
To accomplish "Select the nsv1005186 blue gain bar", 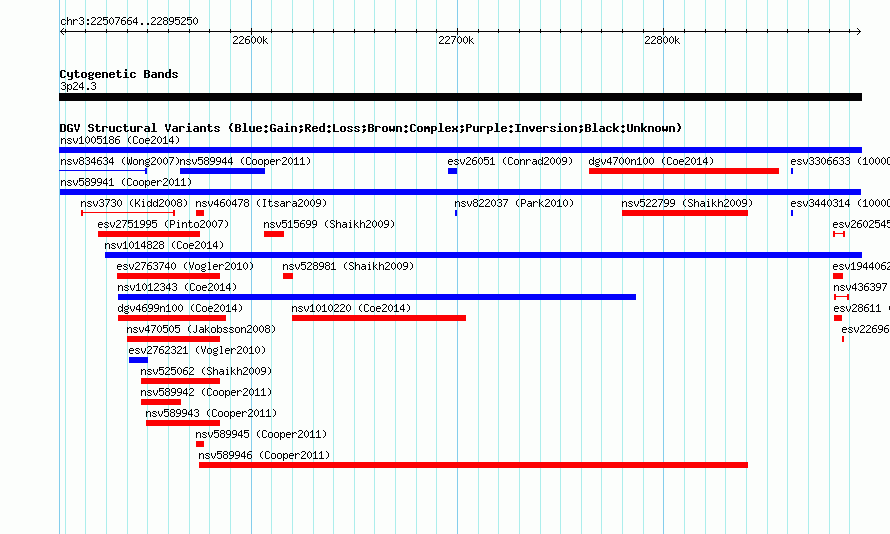I will pos(460,150).
